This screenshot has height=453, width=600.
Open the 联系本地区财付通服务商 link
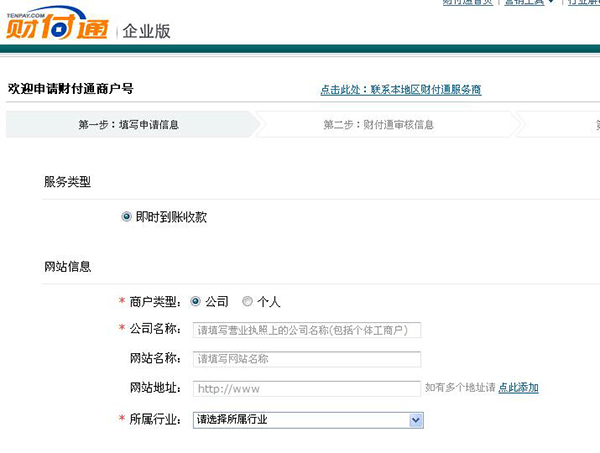pos(401,90)
